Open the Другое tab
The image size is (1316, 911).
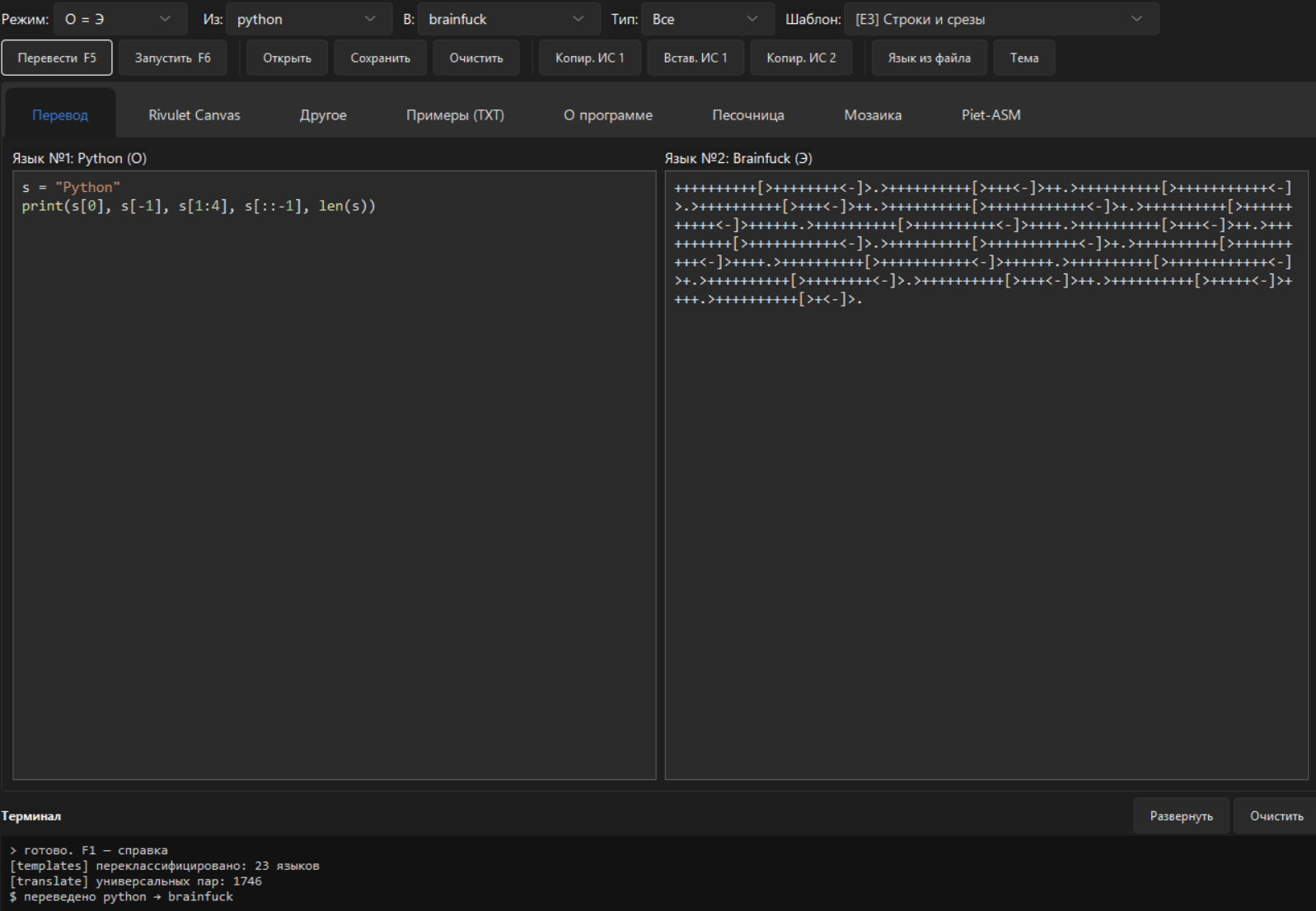(x=323, y=114)
